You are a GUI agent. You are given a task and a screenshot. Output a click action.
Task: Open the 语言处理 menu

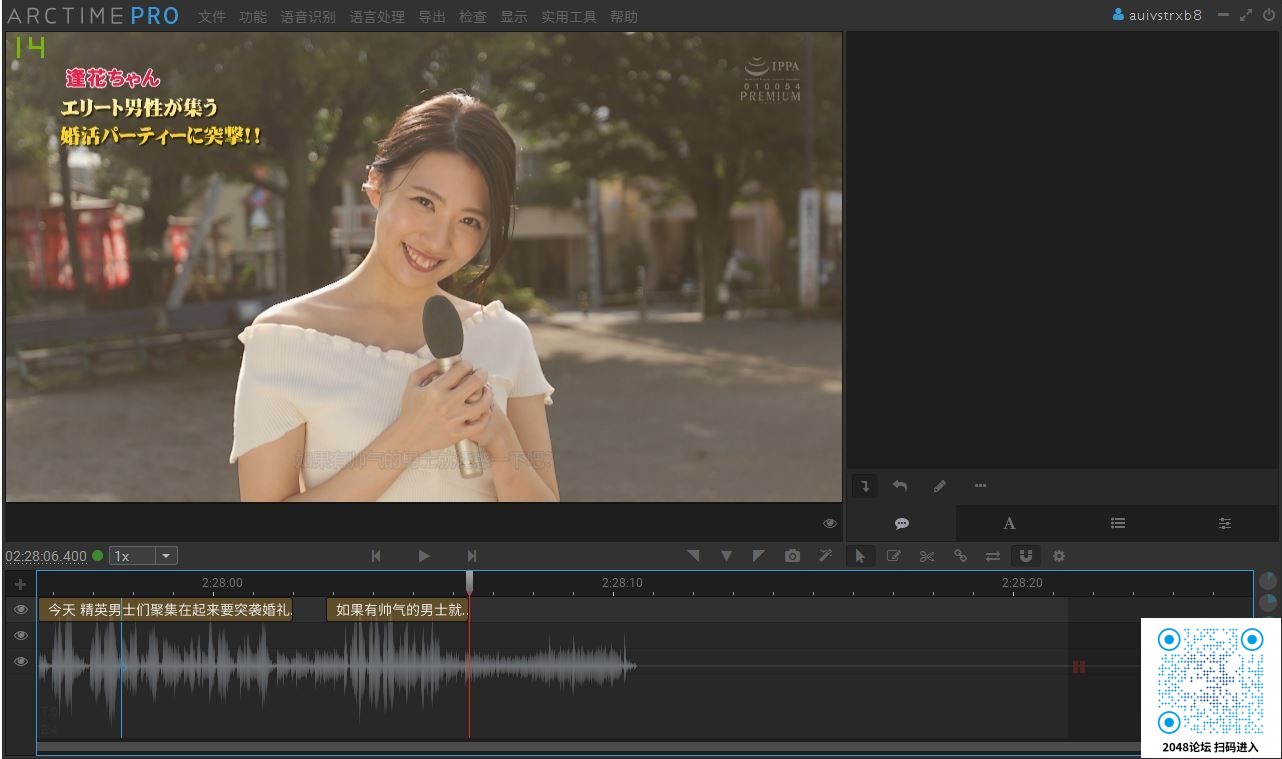pyautogui.click(x=377, y=17)
